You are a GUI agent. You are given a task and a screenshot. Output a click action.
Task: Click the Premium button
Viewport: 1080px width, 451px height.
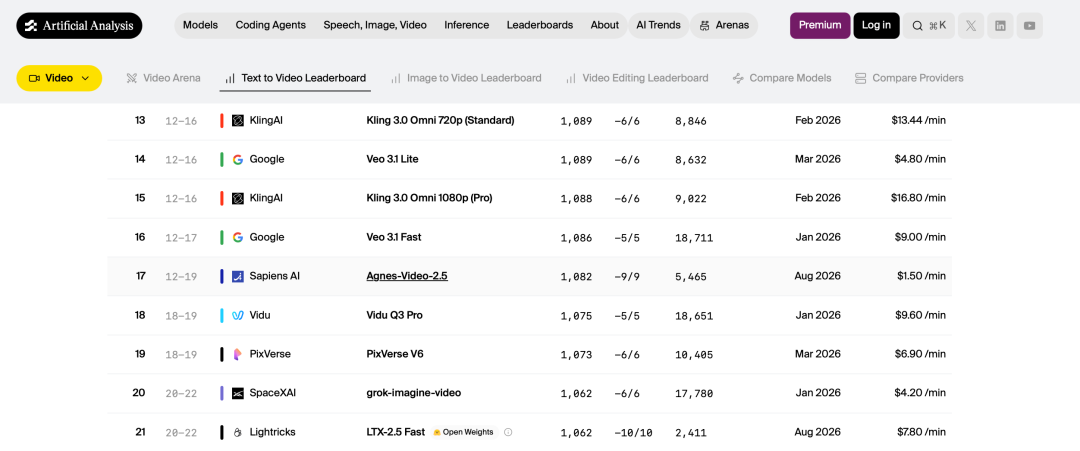(820, 25)
